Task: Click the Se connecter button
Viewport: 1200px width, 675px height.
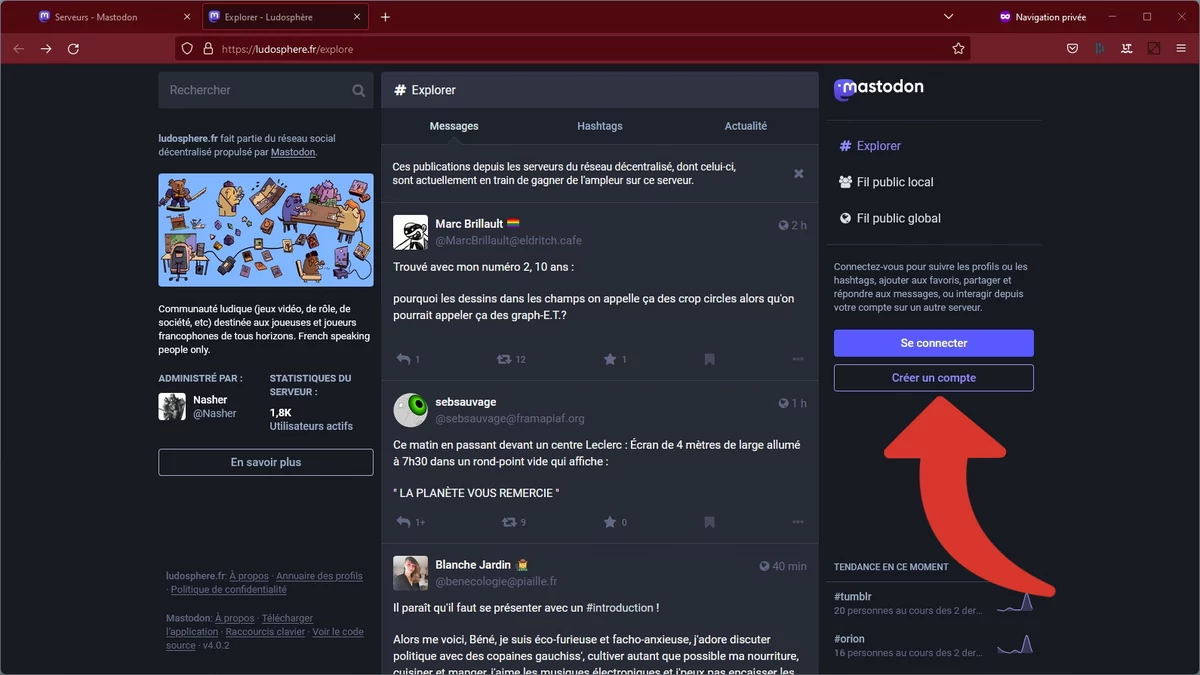Action: [934, 343]
